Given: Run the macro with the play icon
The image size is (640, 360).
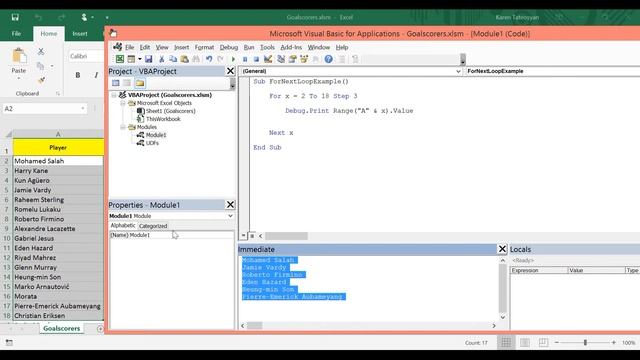Looking at the screenshot, I should click(x=233, y=59).
